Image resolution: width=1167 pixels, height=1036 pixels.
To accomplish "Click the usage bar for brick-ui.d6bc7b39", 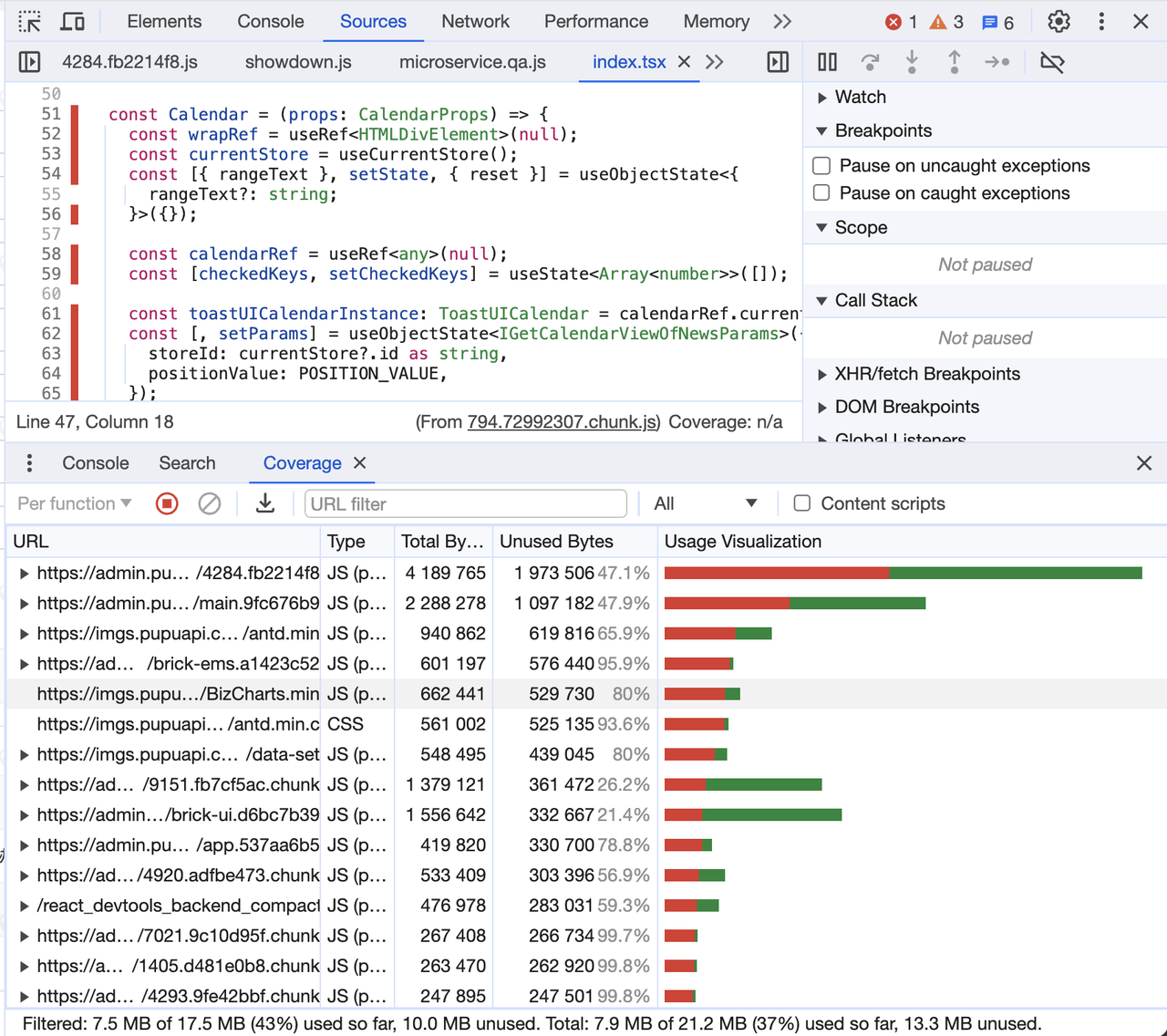I will (x=753, y=814).
